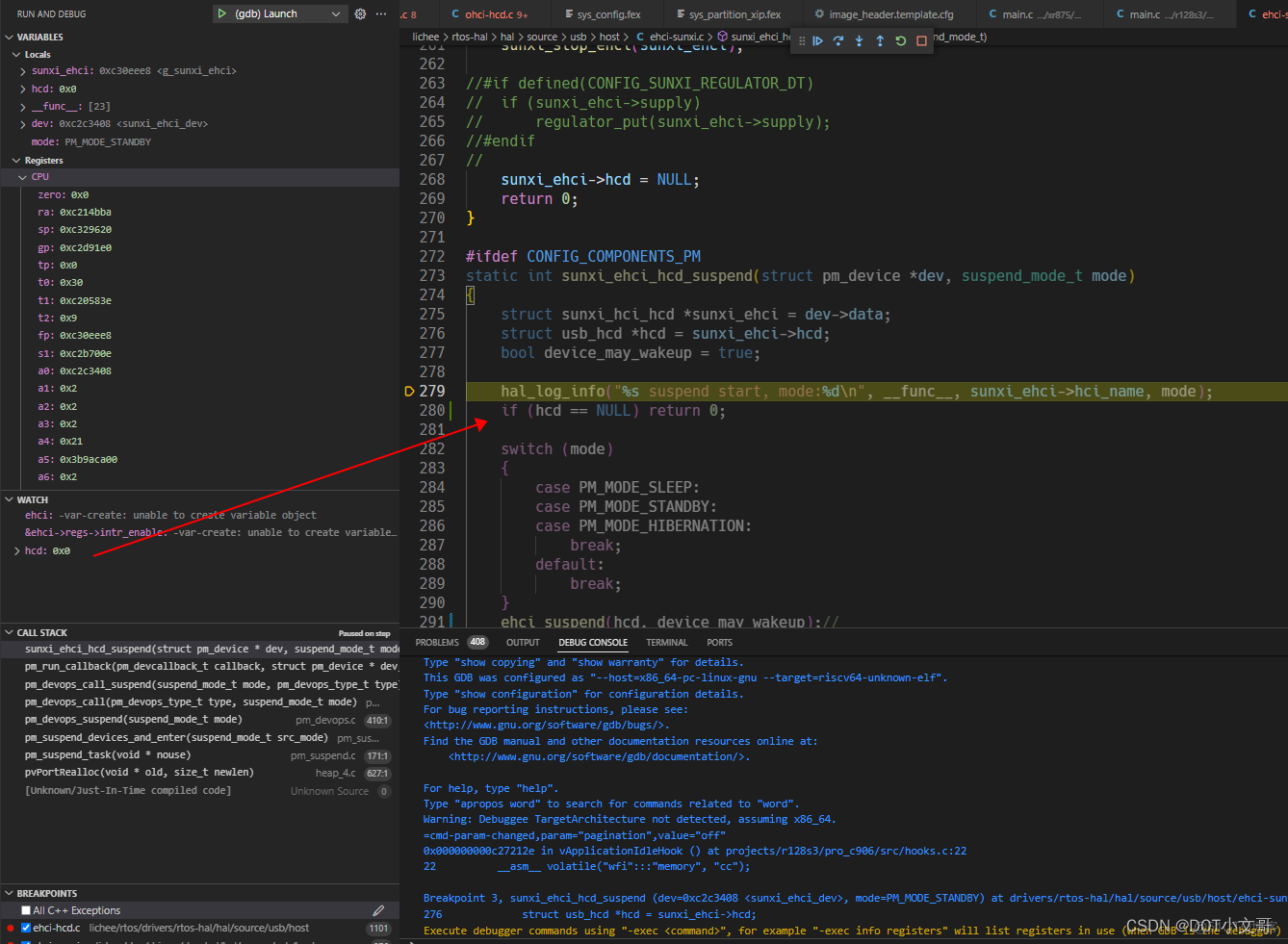Select sunxi_ehci_hcd_suspend call stack frame
This screenshot has width=1288, height=944.
200,650
